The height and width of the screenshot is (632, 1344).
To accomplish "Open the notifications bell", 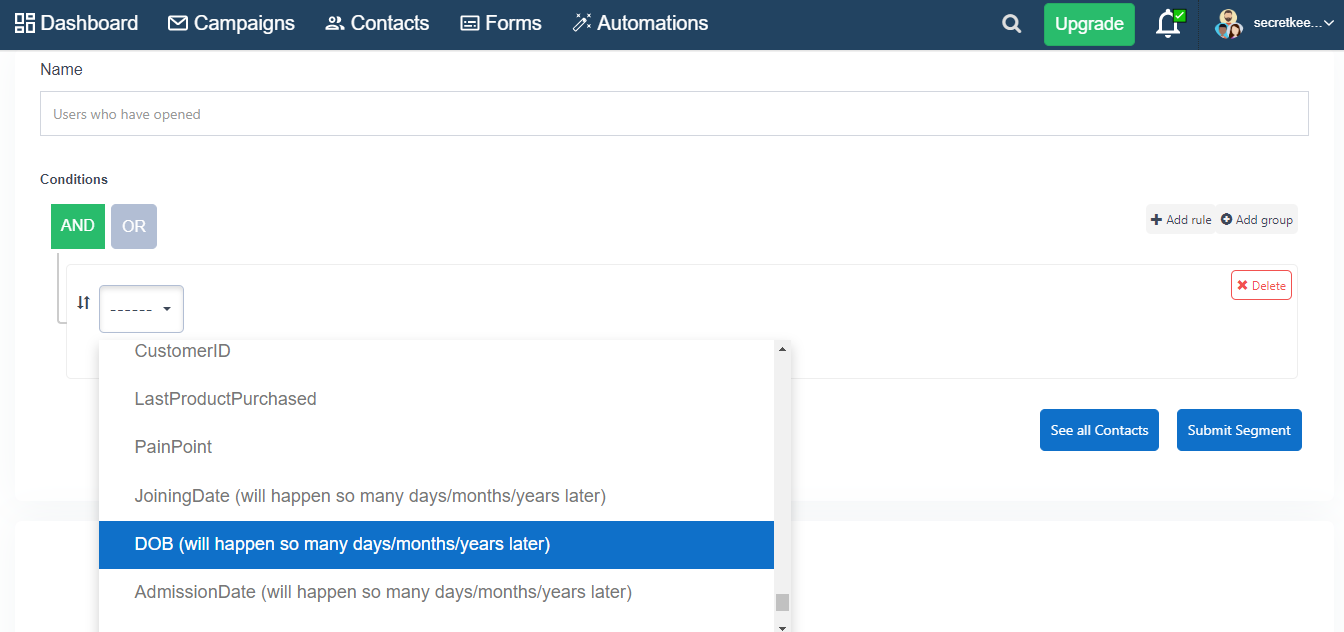I will click(x=1168, y=24).
